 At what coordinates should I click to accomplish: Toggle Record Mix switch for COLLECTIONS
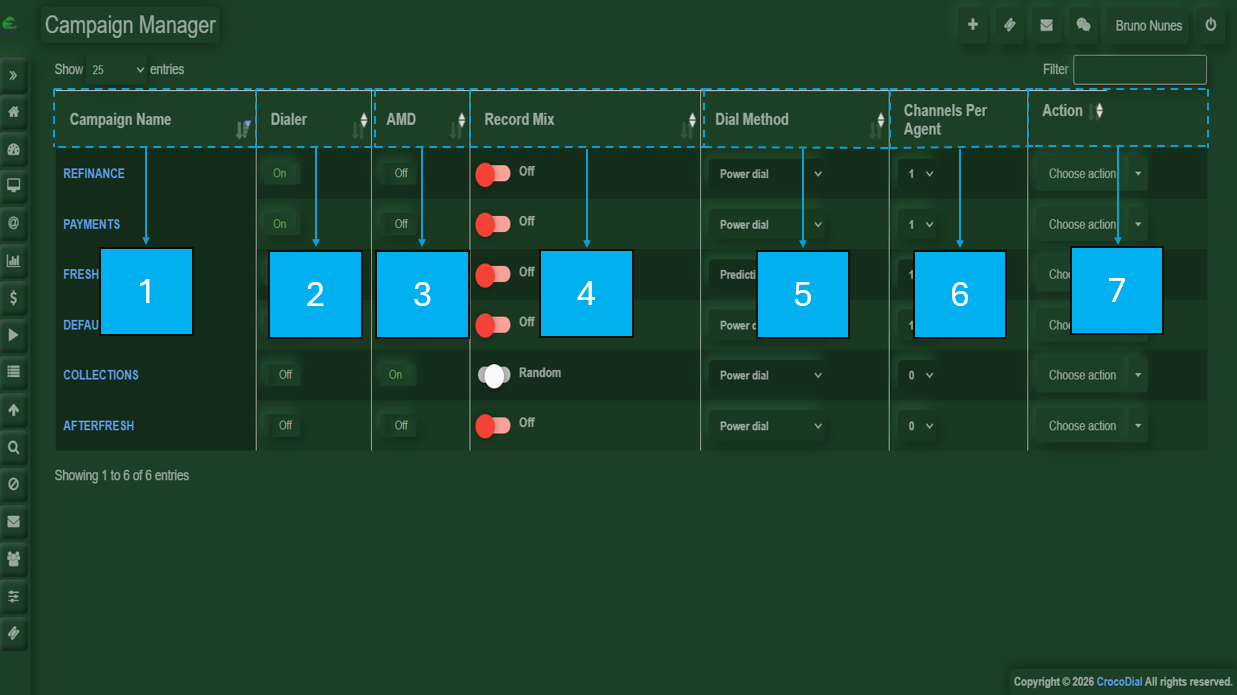(x=493, y=375)
